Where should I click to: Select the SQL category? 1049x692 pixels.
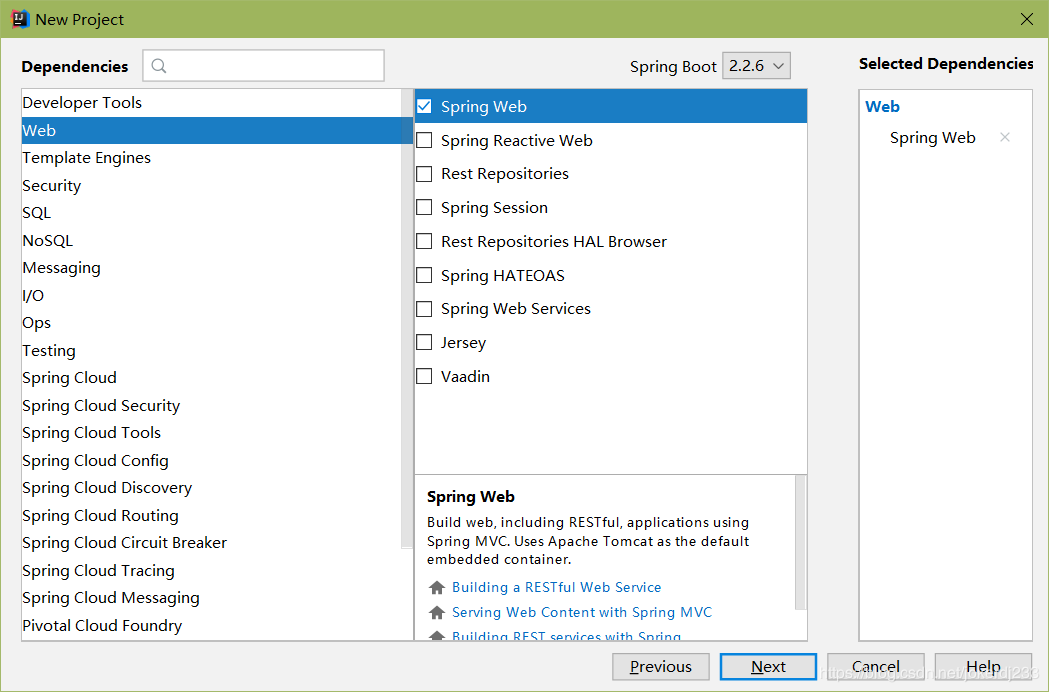pyautogui.click(x=211, y=213)
